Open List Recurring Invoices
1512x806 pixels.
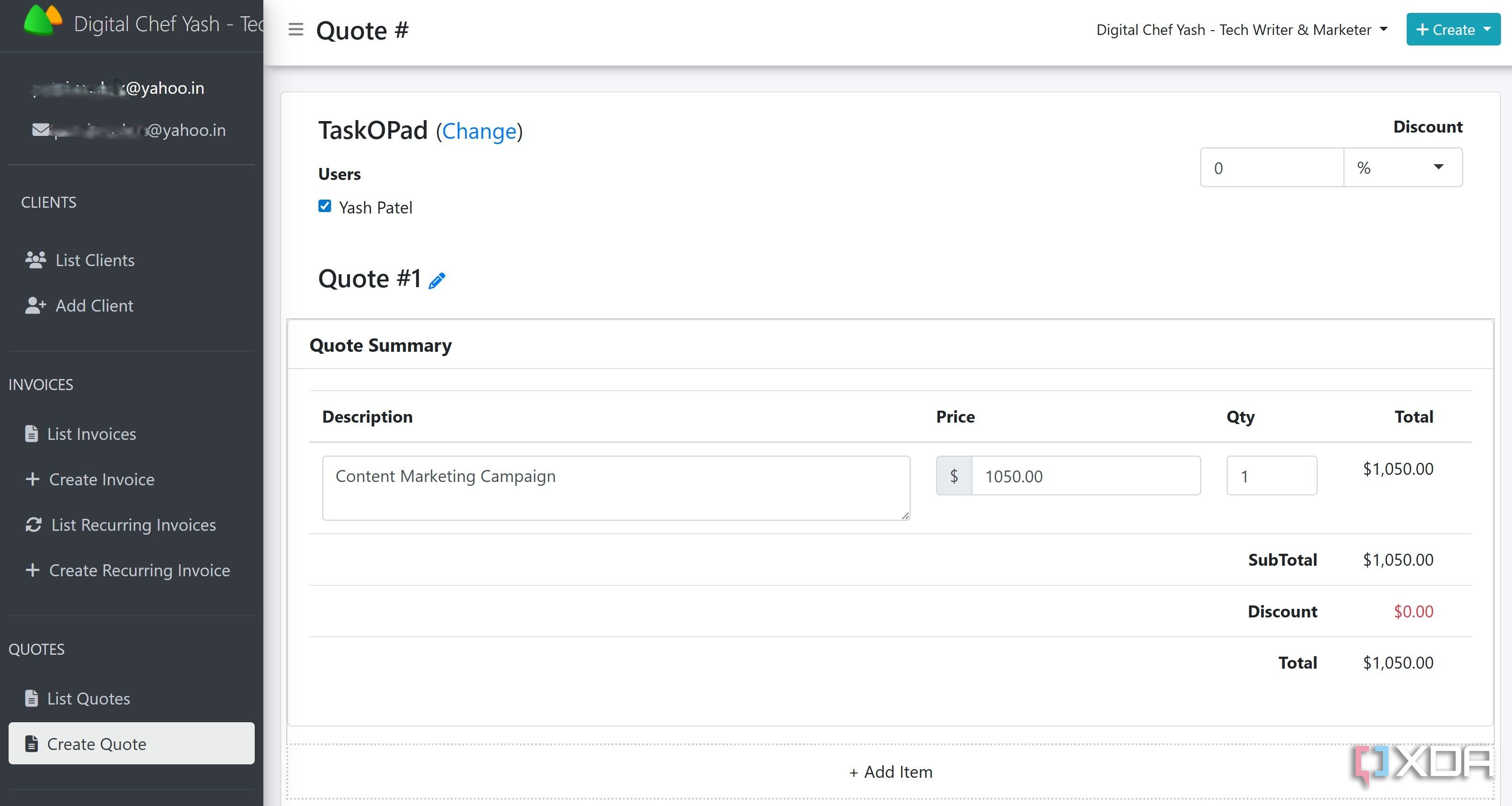point(132,525)
